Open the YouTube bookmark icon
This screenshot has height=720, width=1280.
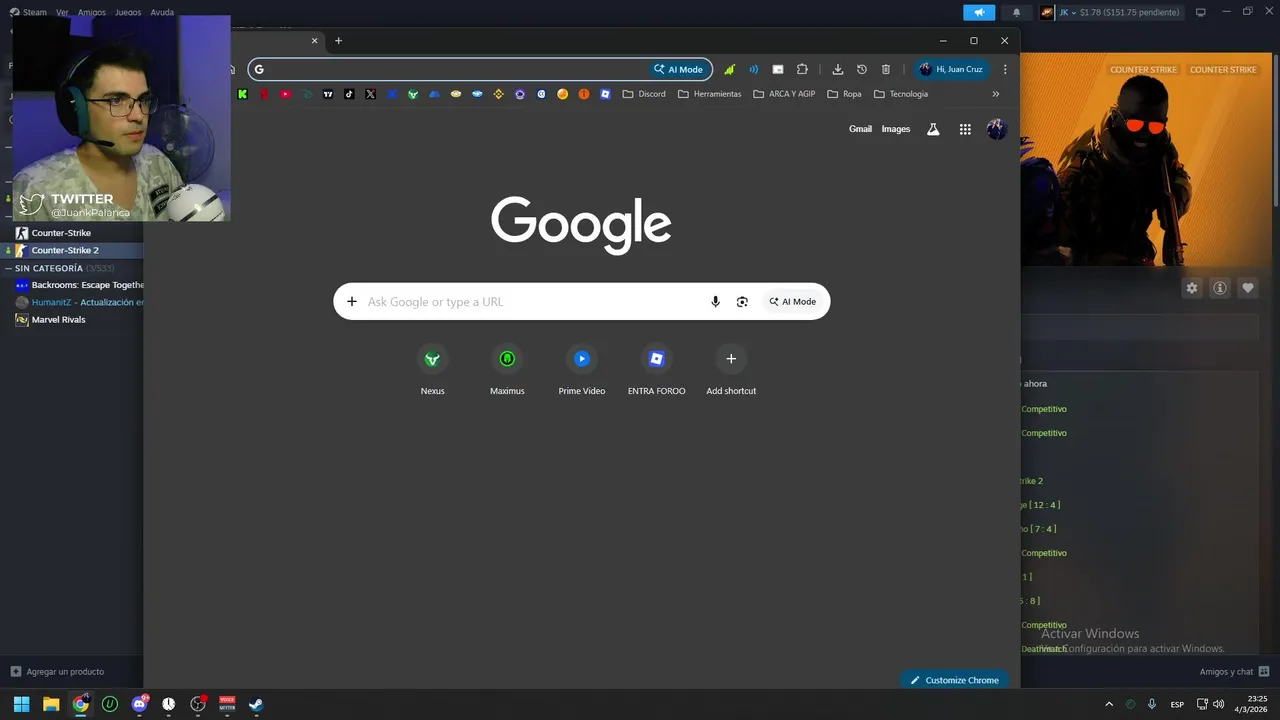coord(285,94)
